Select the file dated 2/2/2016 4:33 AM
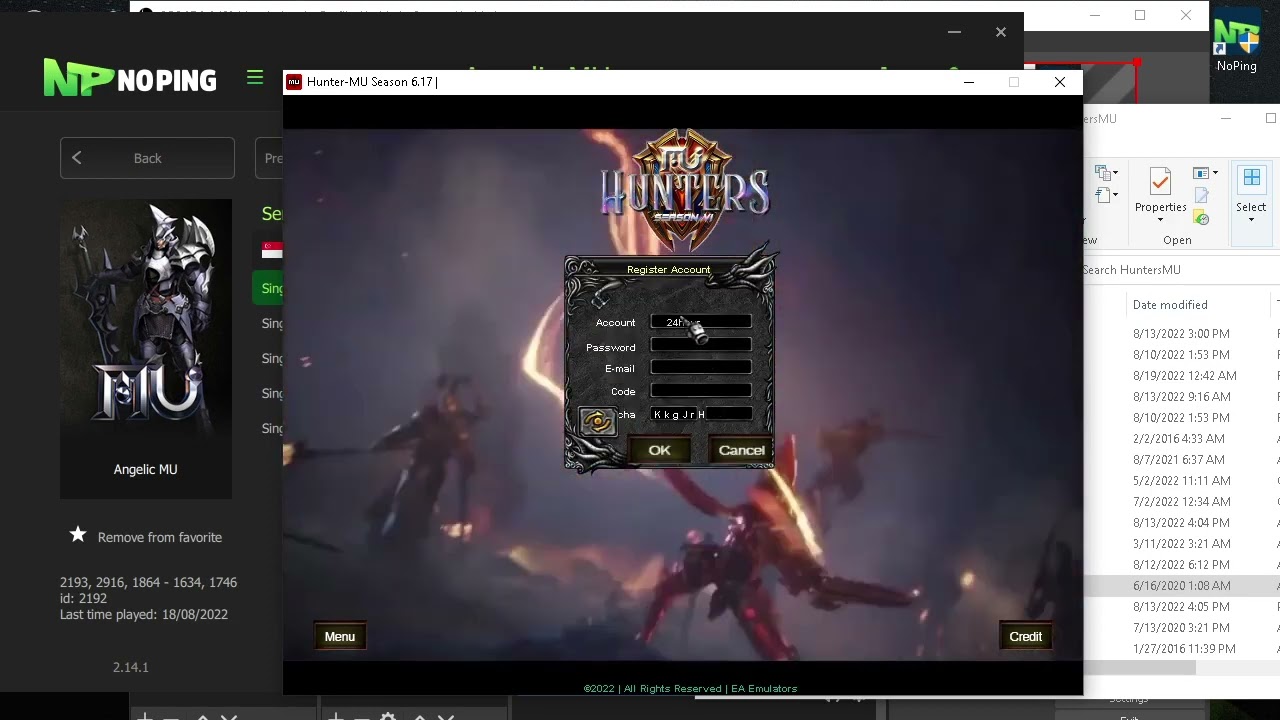The height and width of the screenshot is (720, 1280). (1178, 439)
